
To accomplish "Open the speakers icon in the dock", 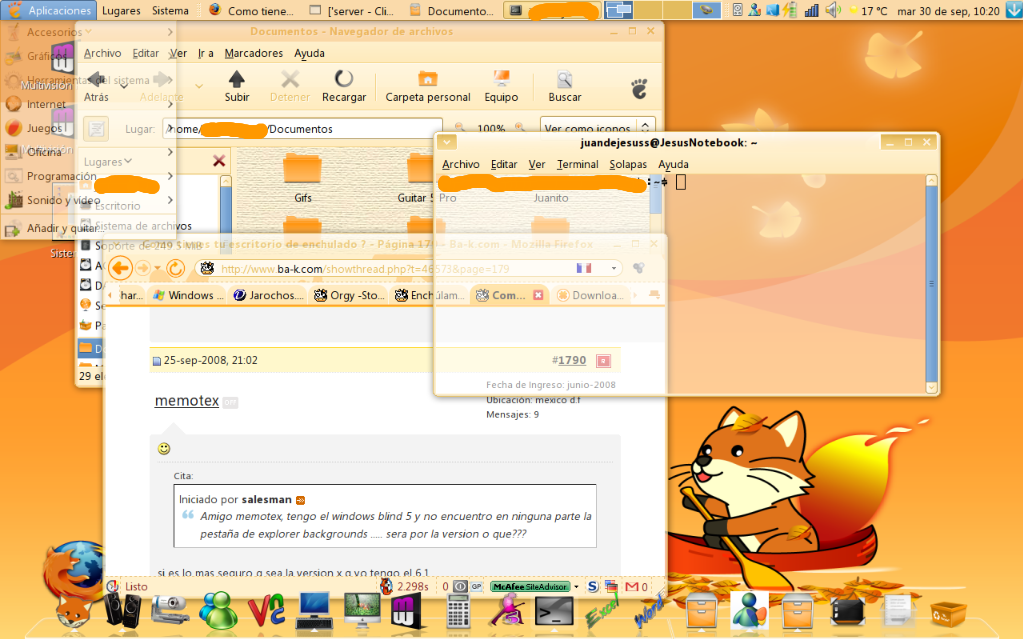I will pyautogui.click(x=122, y=610).
